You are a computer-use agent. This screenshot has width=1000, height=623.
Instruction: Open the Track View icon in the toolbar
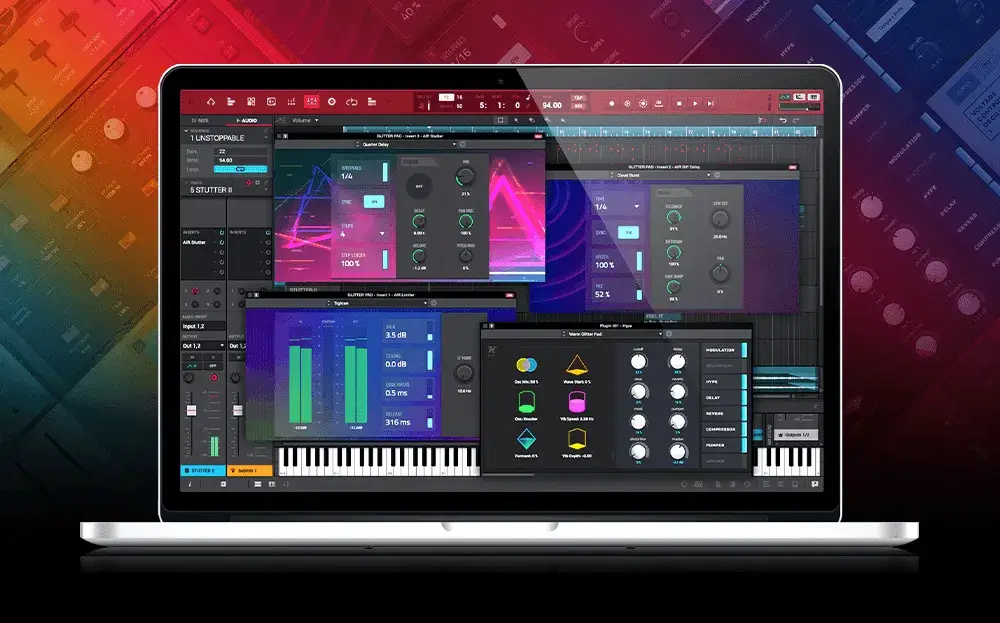[x=230, y=101]
